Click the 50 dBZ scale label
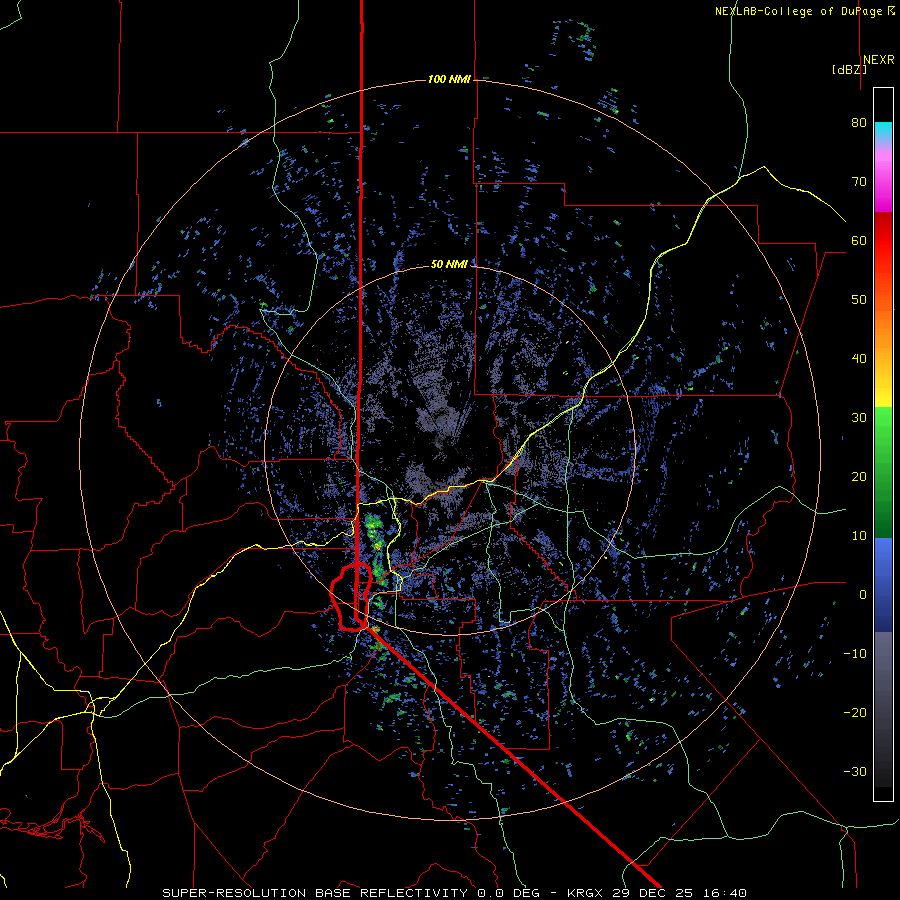The height and width of the screenshot is (900, 900). click(x=859, y=300)
